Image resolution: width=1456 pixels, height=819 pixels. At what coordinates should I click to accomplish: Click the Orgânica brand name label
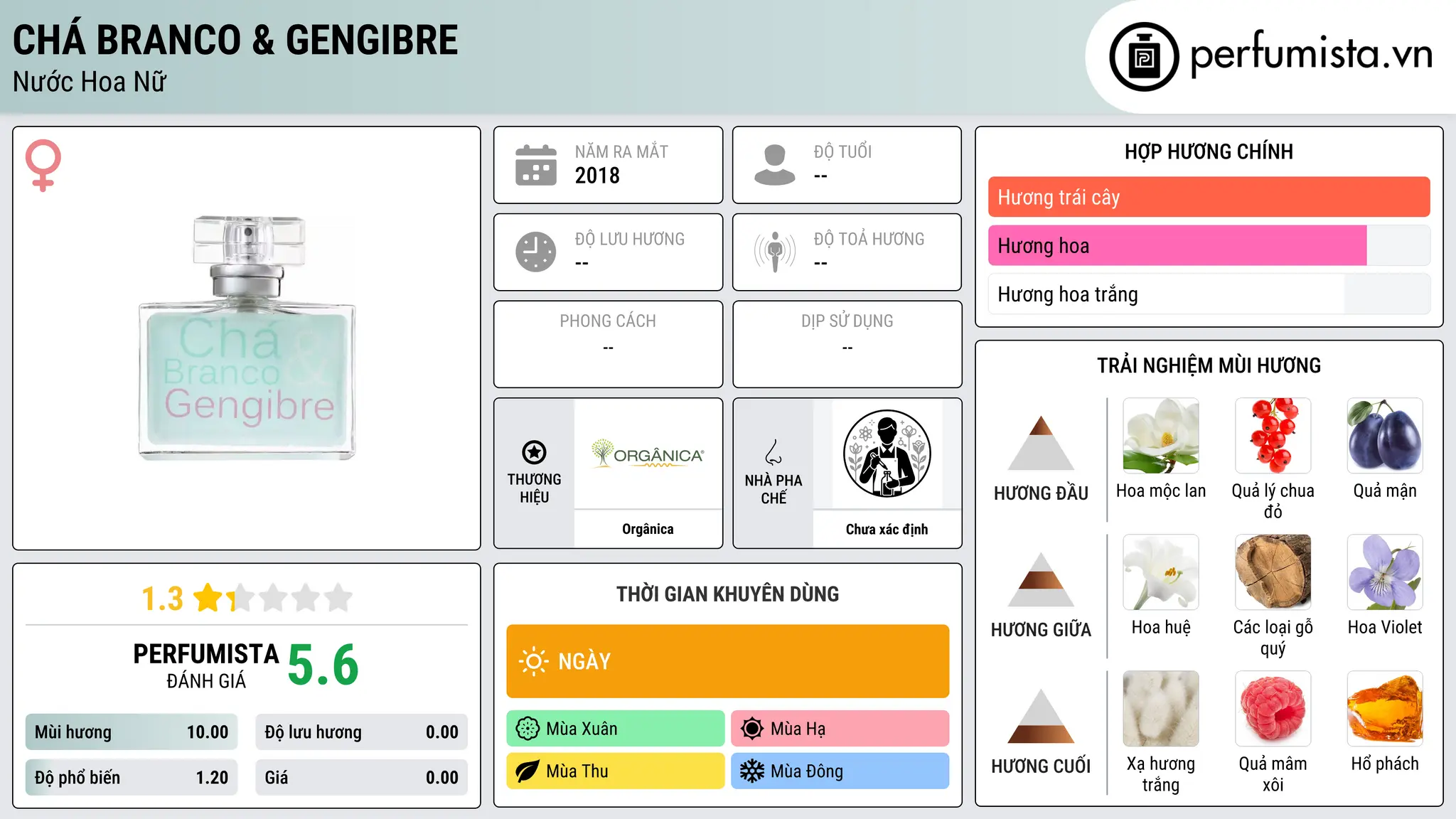pyautogui.click(x=648, y=529)
